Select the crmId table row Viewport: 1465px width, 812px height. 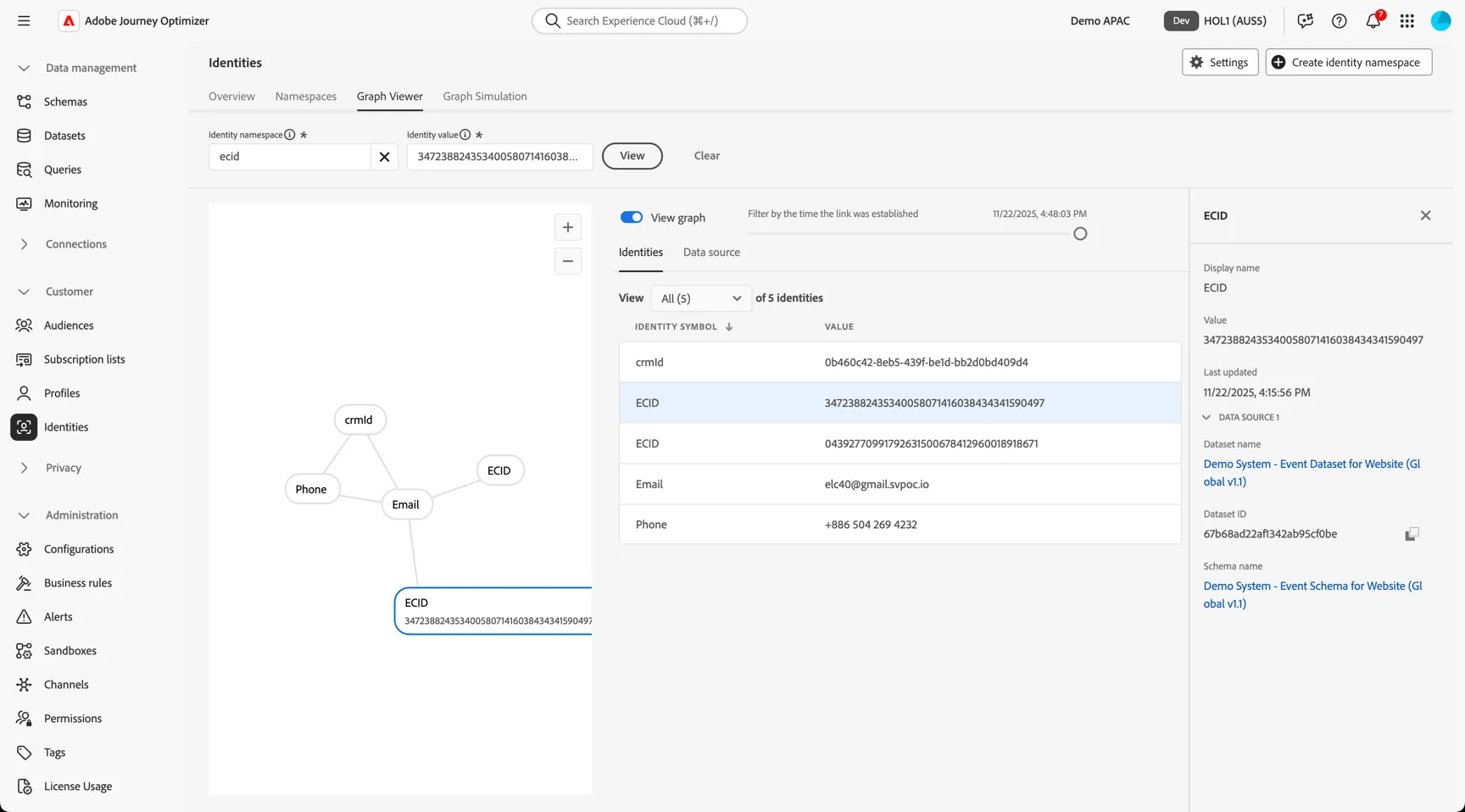click(900, 363)
